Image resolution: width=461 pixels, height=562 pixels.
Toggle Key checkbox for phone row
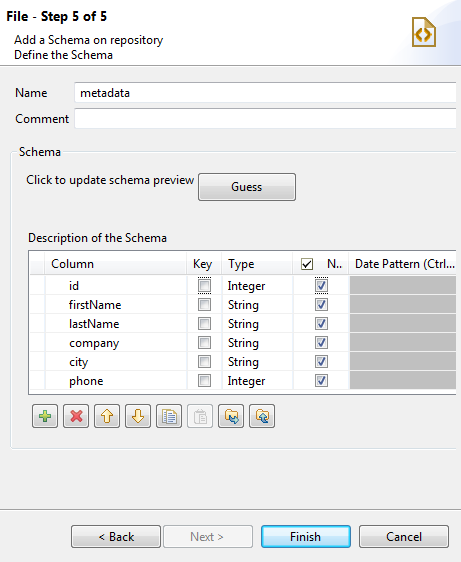[x=204, y=381]
